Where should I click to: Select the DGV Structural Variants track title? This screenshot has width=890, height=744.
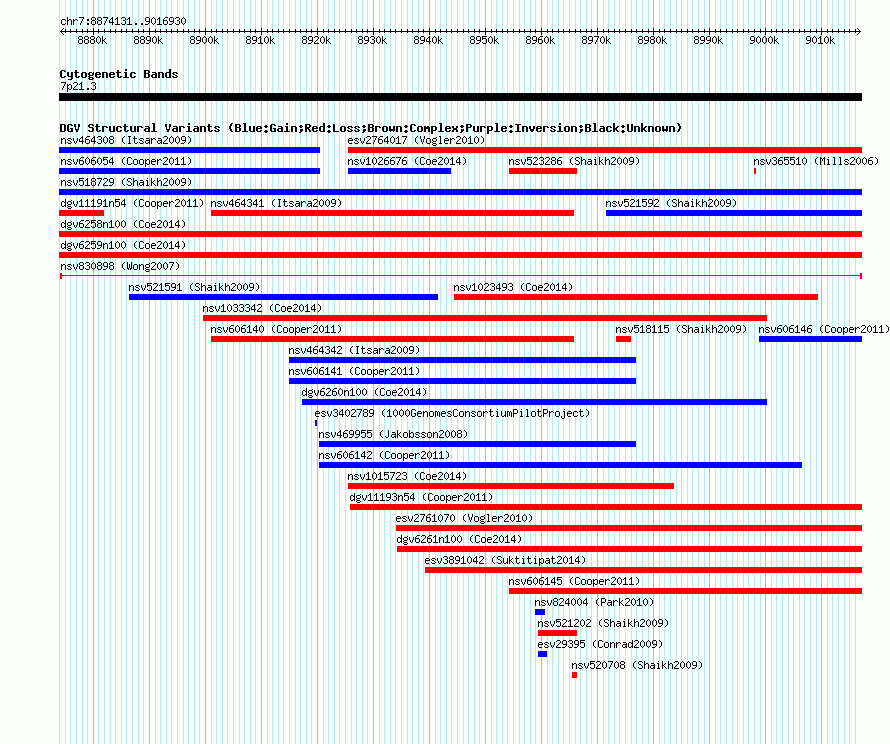[371, 128]
